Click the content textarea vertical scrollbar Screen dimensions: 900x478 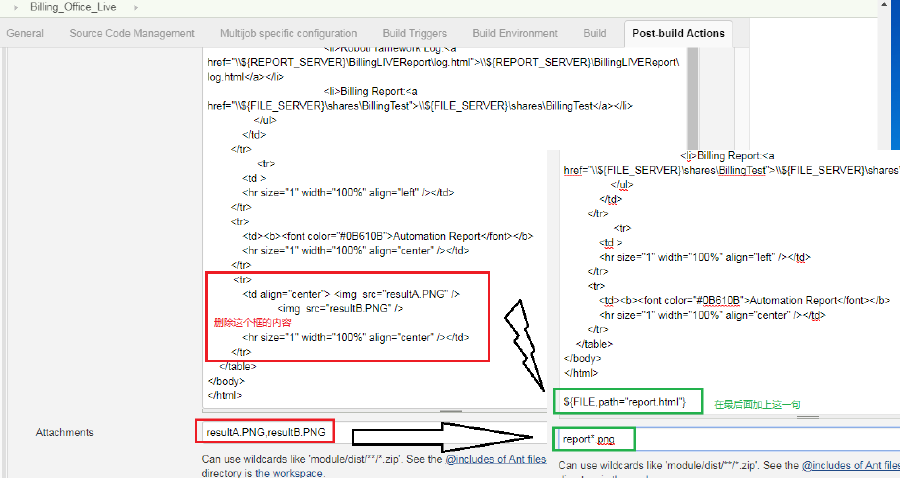692,98
